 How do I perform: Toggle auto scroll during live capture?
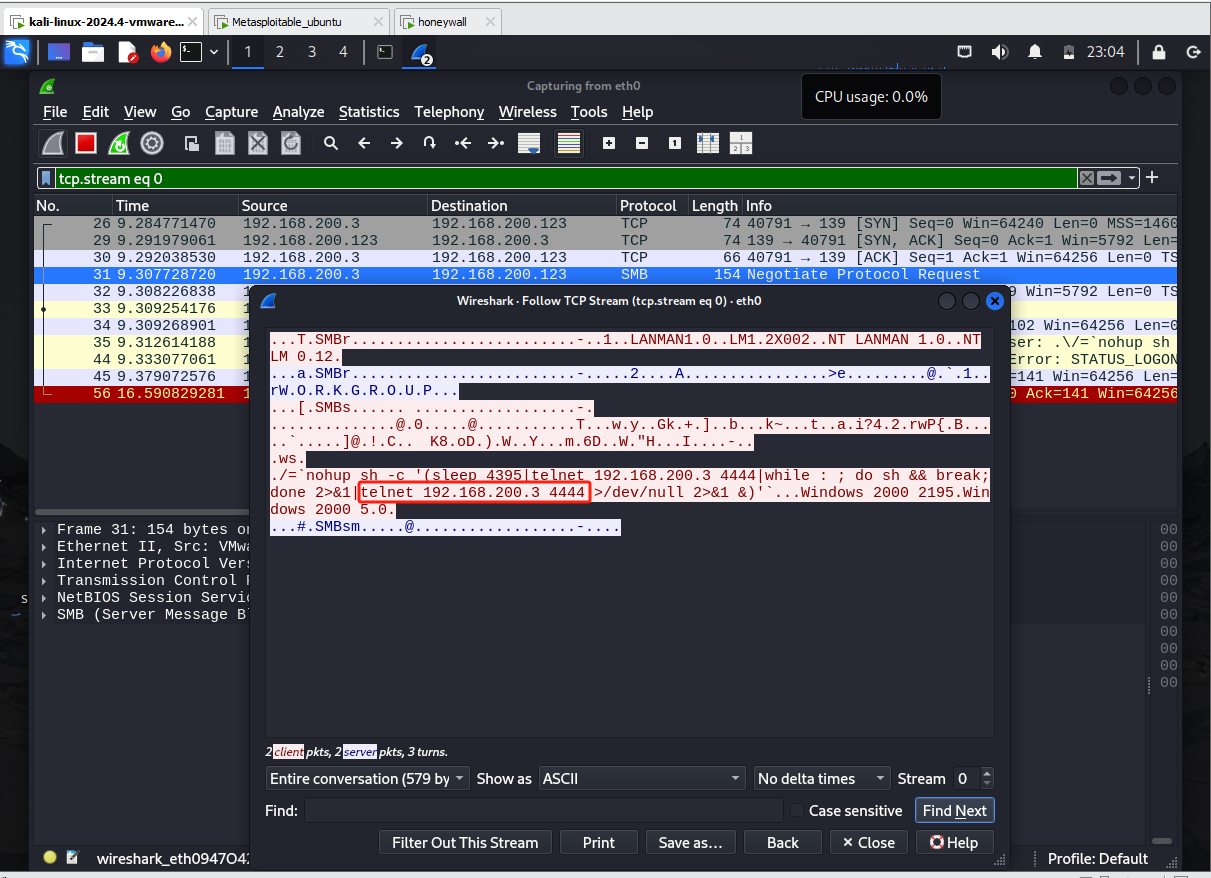[529, 143]
